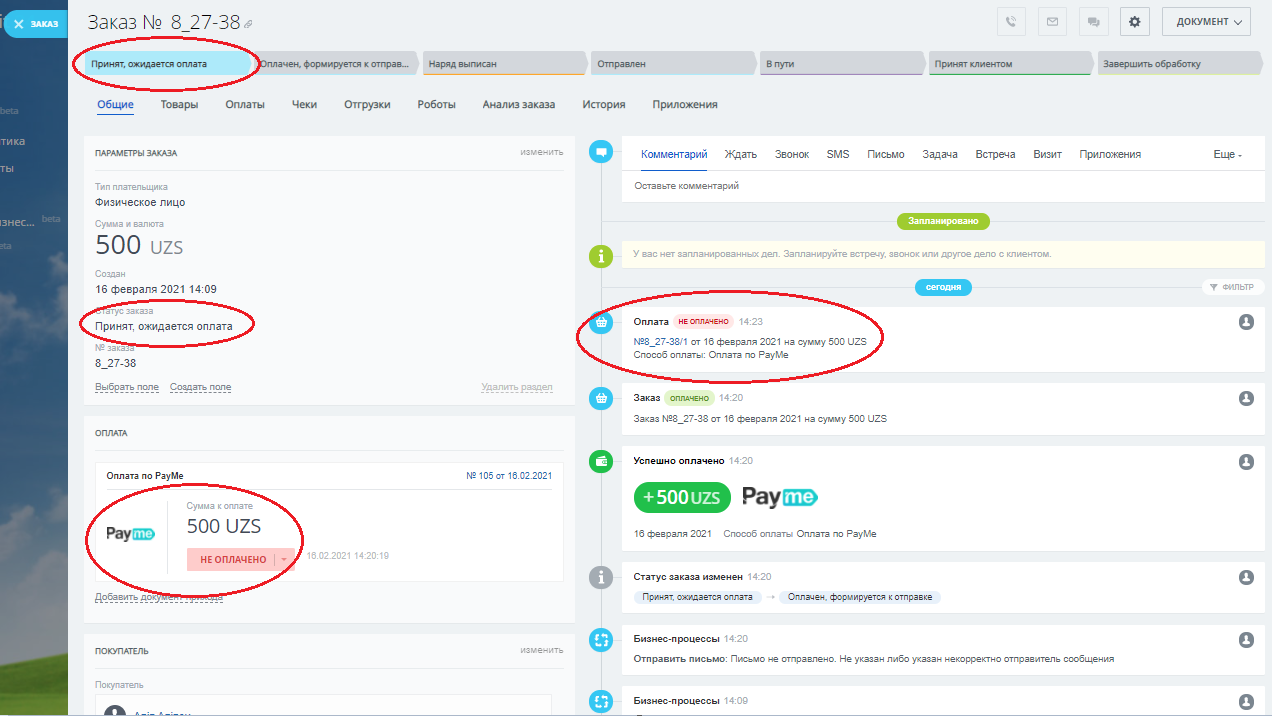Click изменить in Параметры заказа section
1272x716 pixels.
[541, 152]
